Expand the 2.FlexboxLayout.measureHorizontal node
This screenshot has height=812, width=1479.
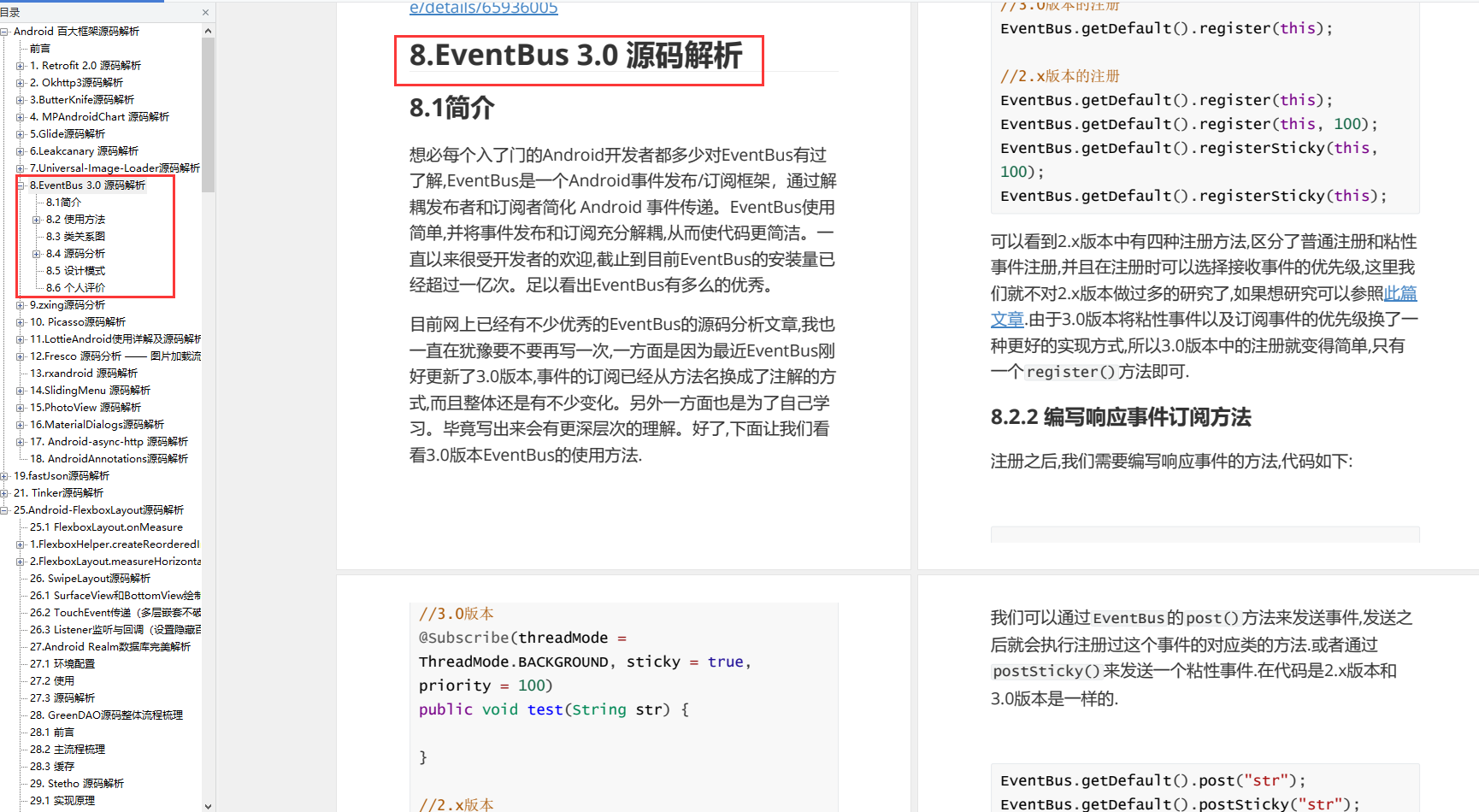click(x=21, y=562)
